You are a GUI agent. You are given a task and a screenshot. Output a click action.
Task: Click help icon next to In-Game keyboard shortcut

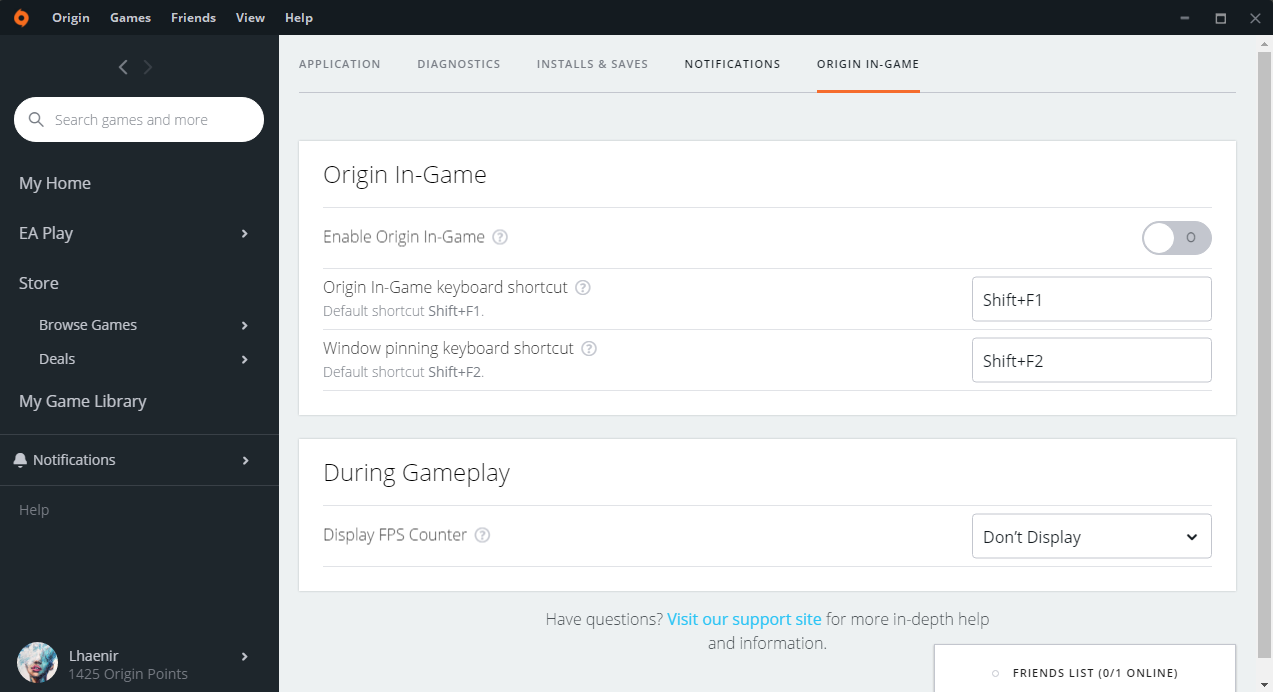click(x=583, y=288)
